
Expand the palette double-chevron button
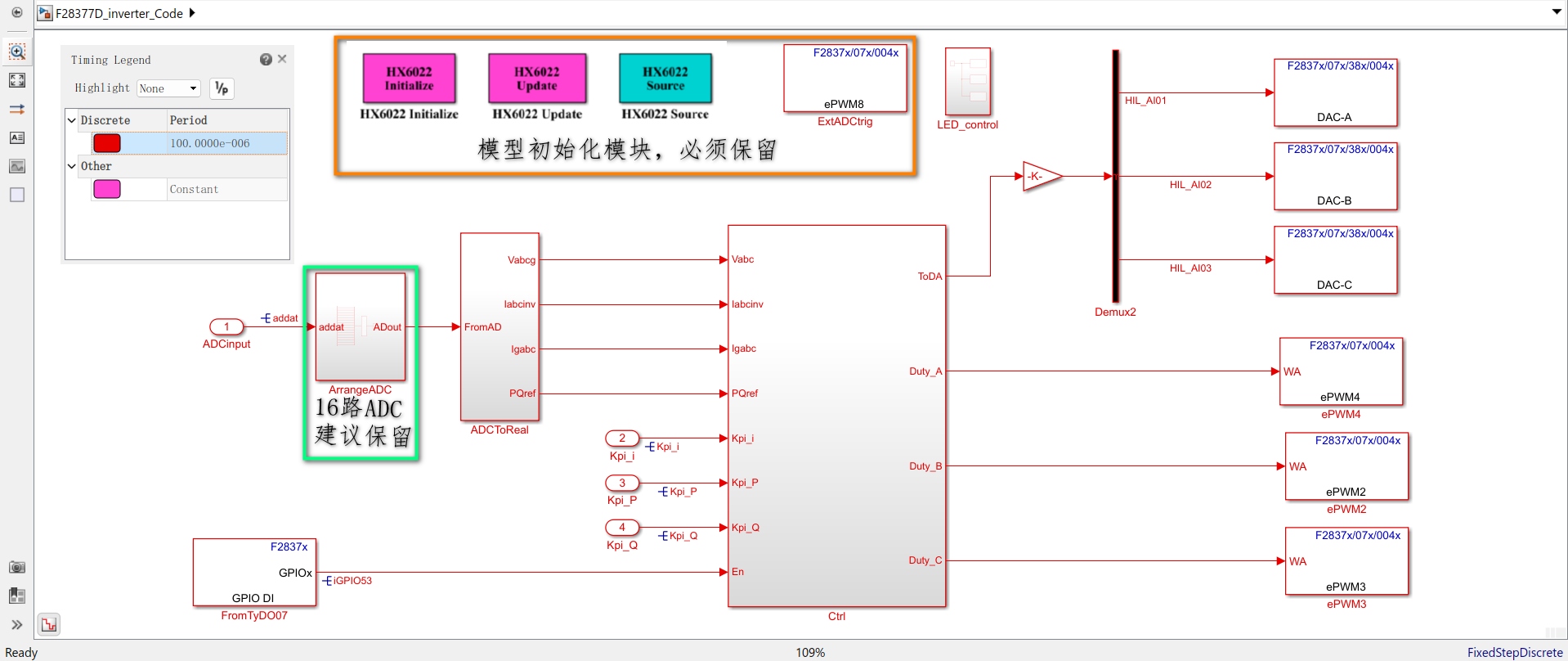coord(16,624)
